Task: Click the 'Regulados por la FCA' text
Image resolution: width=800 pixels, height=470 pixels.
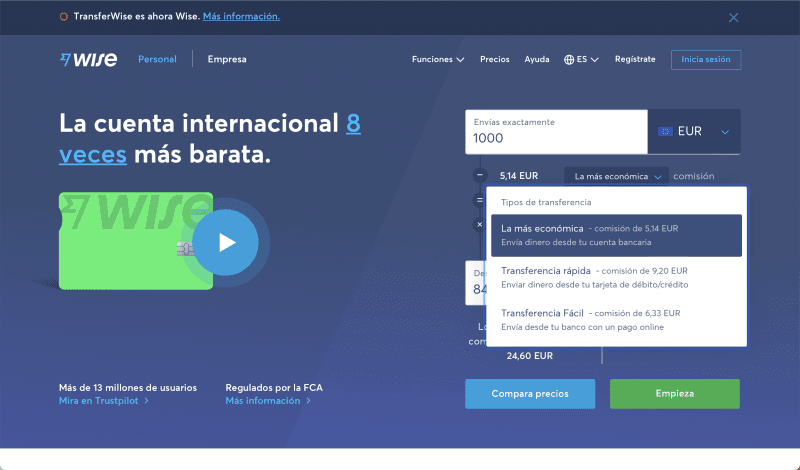Action: 274,387
